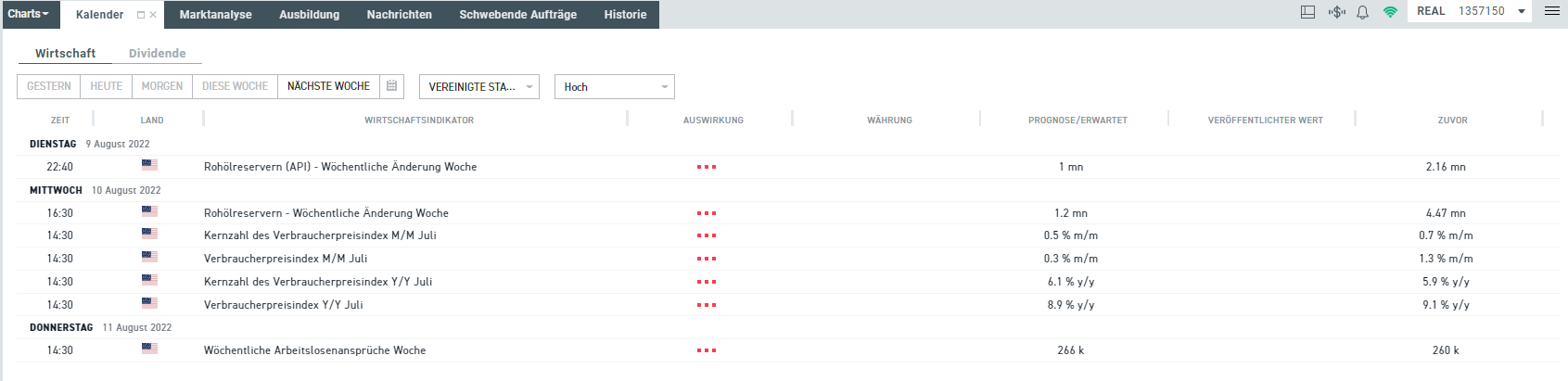Open notifications bell

coord(1362,12)
